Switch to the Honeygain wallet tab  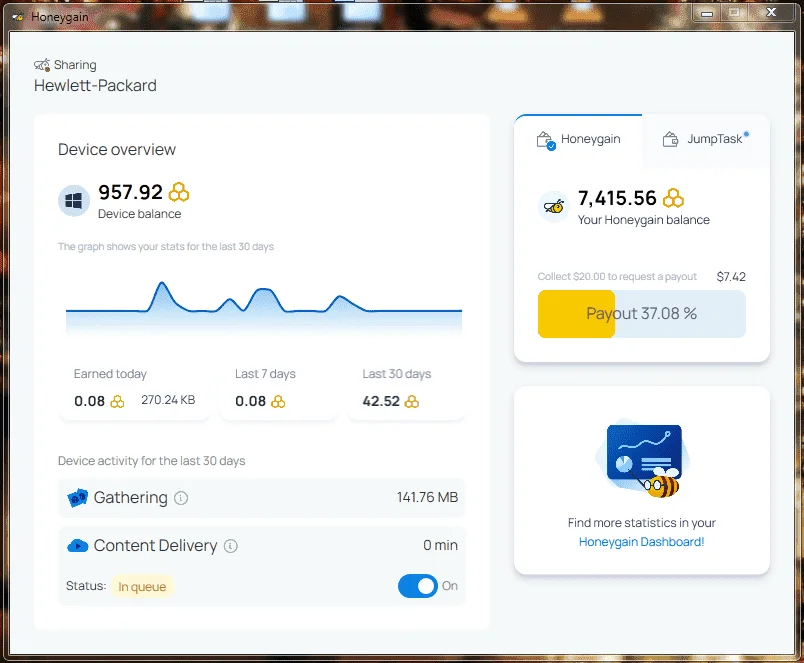coord(578,139)
